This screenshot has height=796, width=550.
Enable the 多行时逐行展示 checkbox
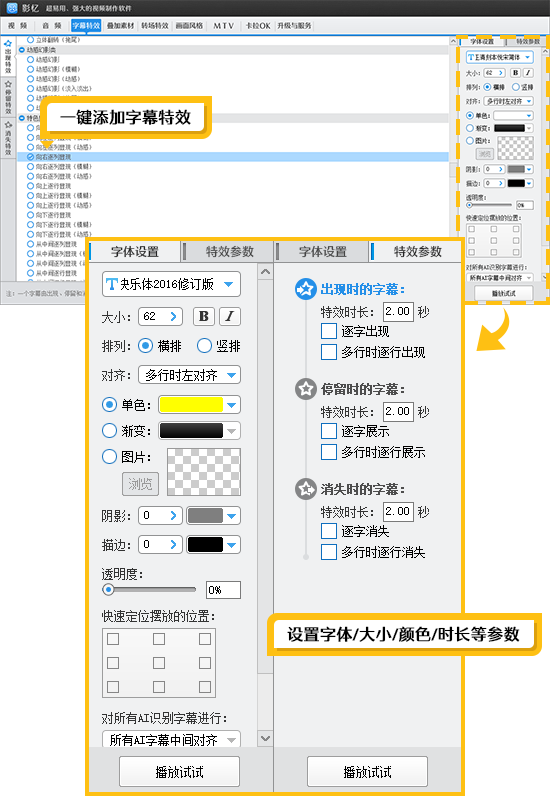click(329, 452)
